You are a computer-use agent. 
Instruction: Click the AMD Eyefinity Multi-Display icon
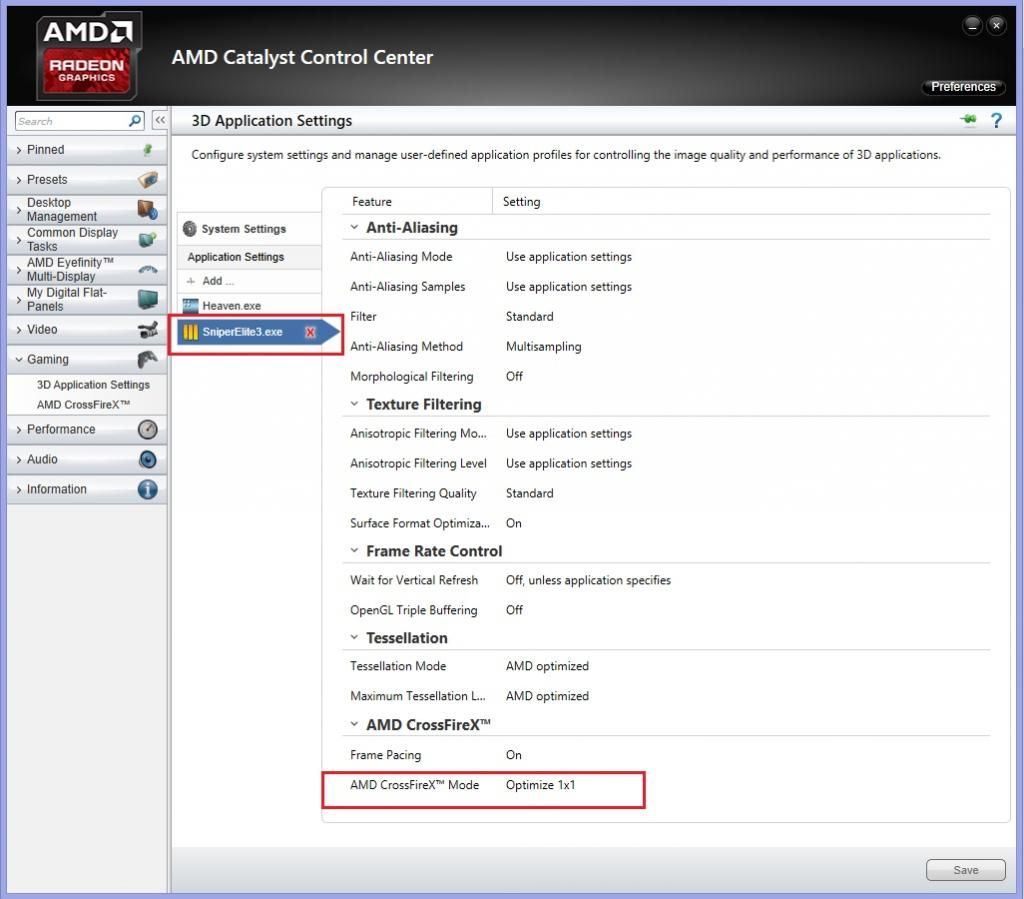pyautogui.click(x=148, y=269)
